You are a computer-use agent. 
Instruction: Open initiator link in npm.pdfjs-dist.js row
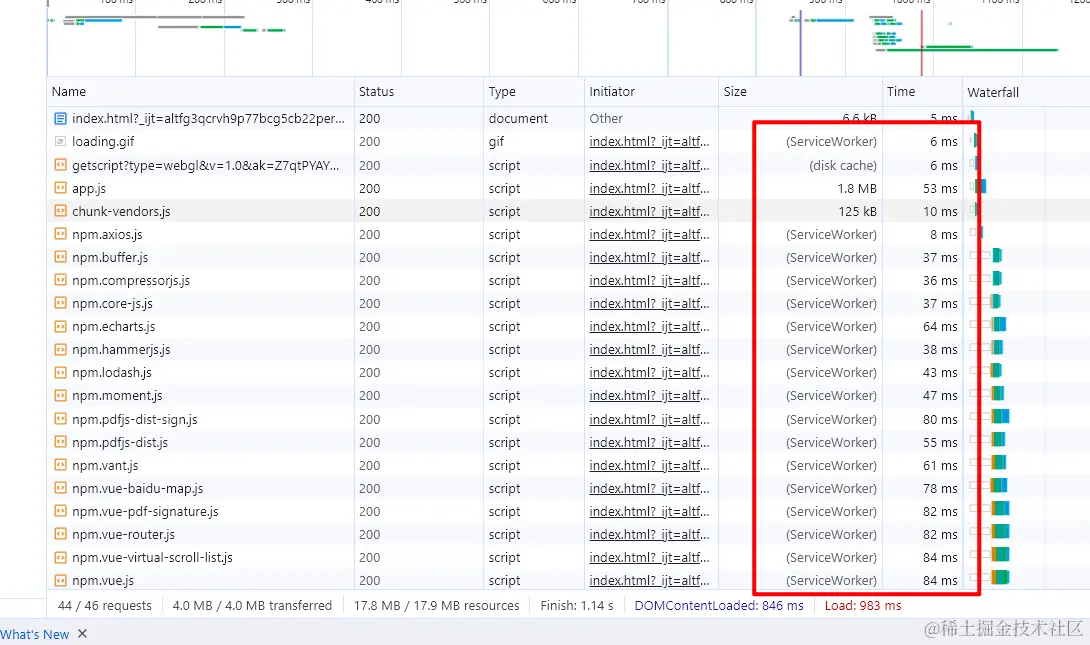tap(649, 443)
